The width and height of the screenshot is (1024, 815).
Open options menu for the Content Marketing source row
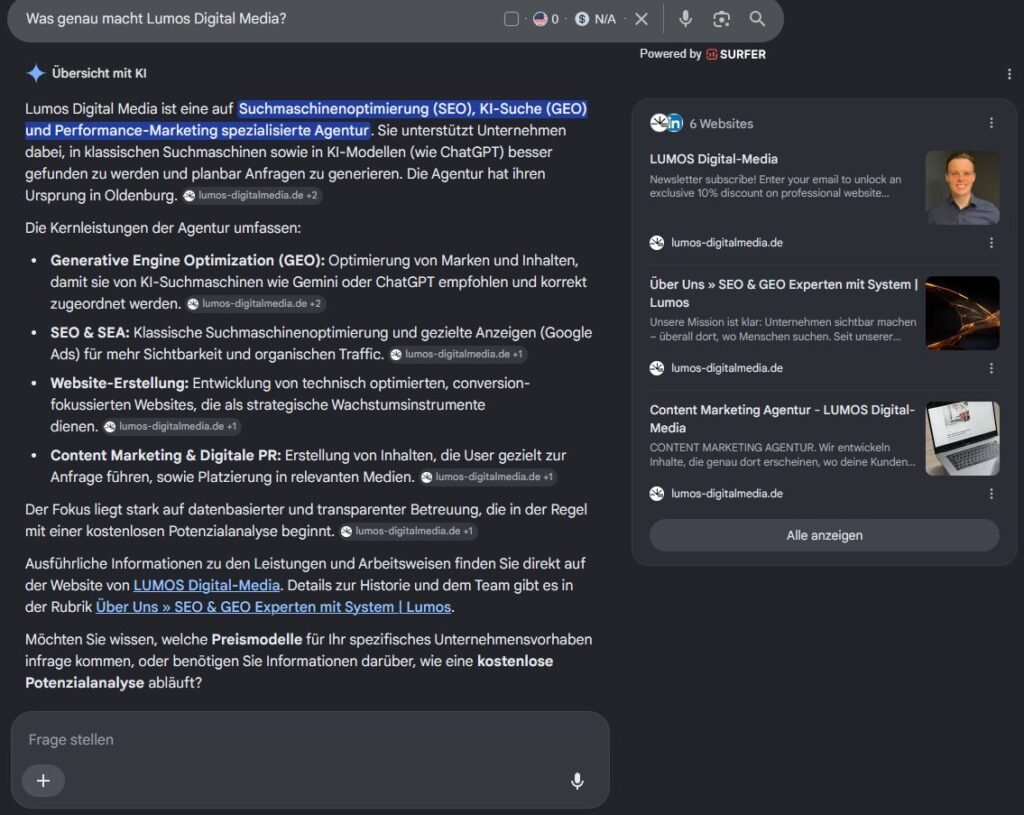pyautogui.click(x=991, y=494)
